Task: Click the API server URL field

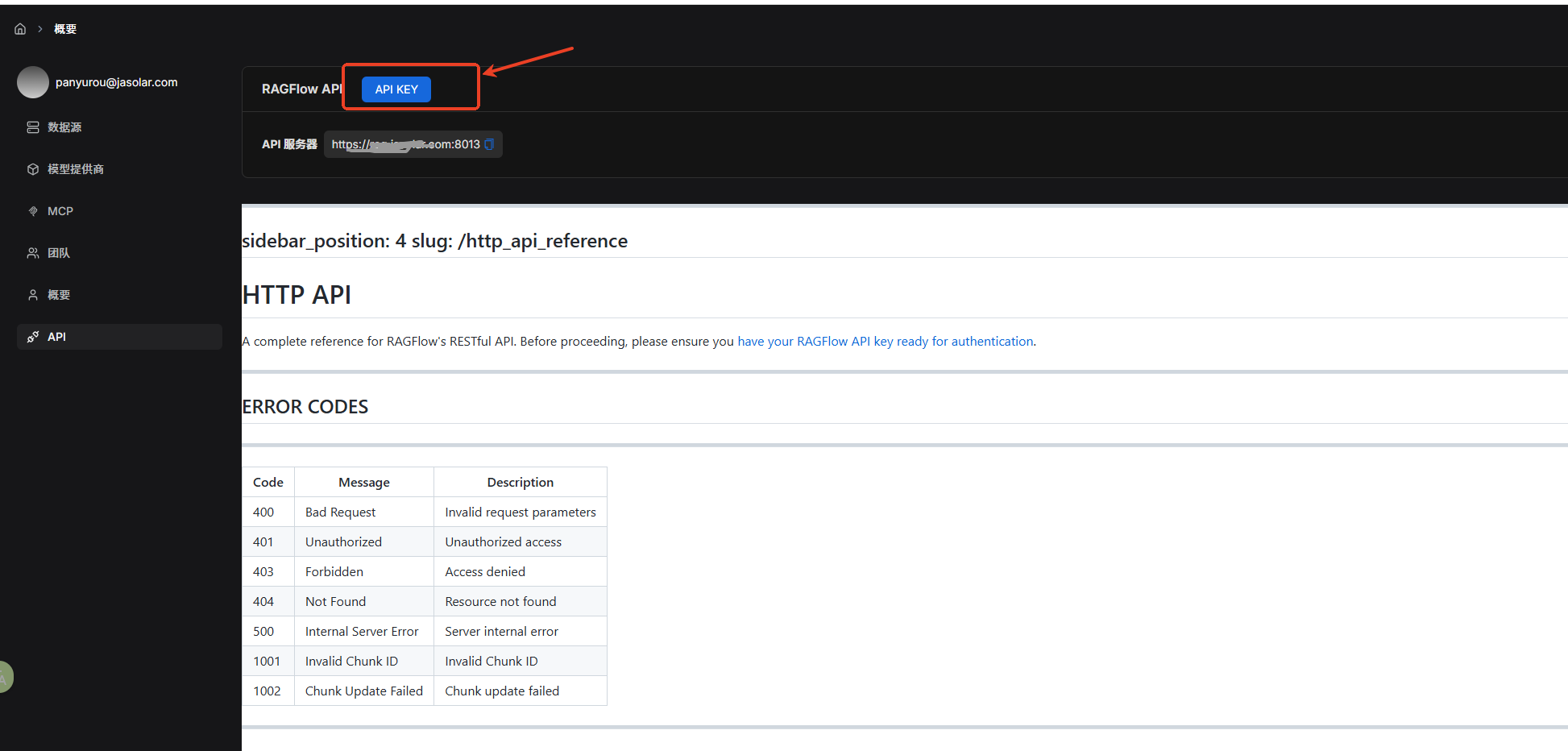Action: point(405,144)
